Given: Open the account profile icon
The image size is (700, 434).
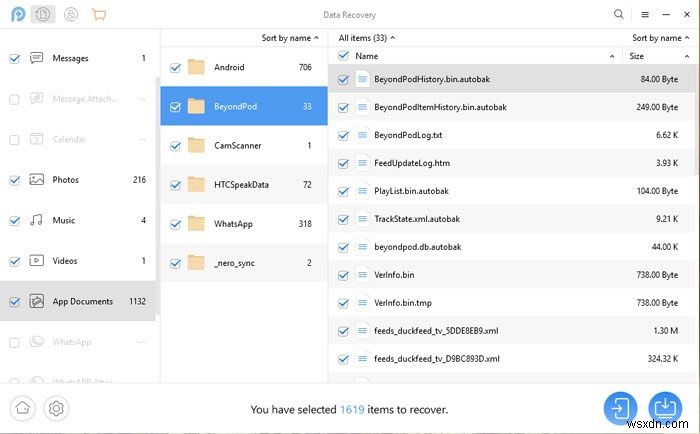Looking at the screenshot, I should [71, 14].
